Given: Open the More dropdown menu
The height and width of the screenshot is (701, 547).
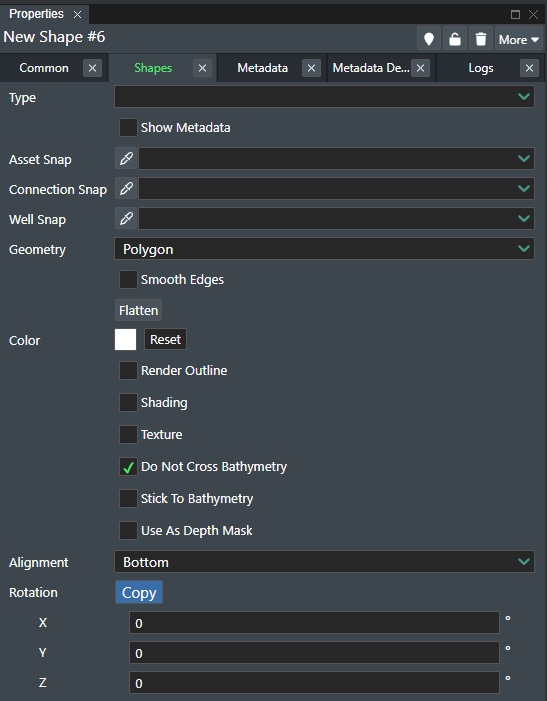Looking at the screenshot, I should [519, 39].
